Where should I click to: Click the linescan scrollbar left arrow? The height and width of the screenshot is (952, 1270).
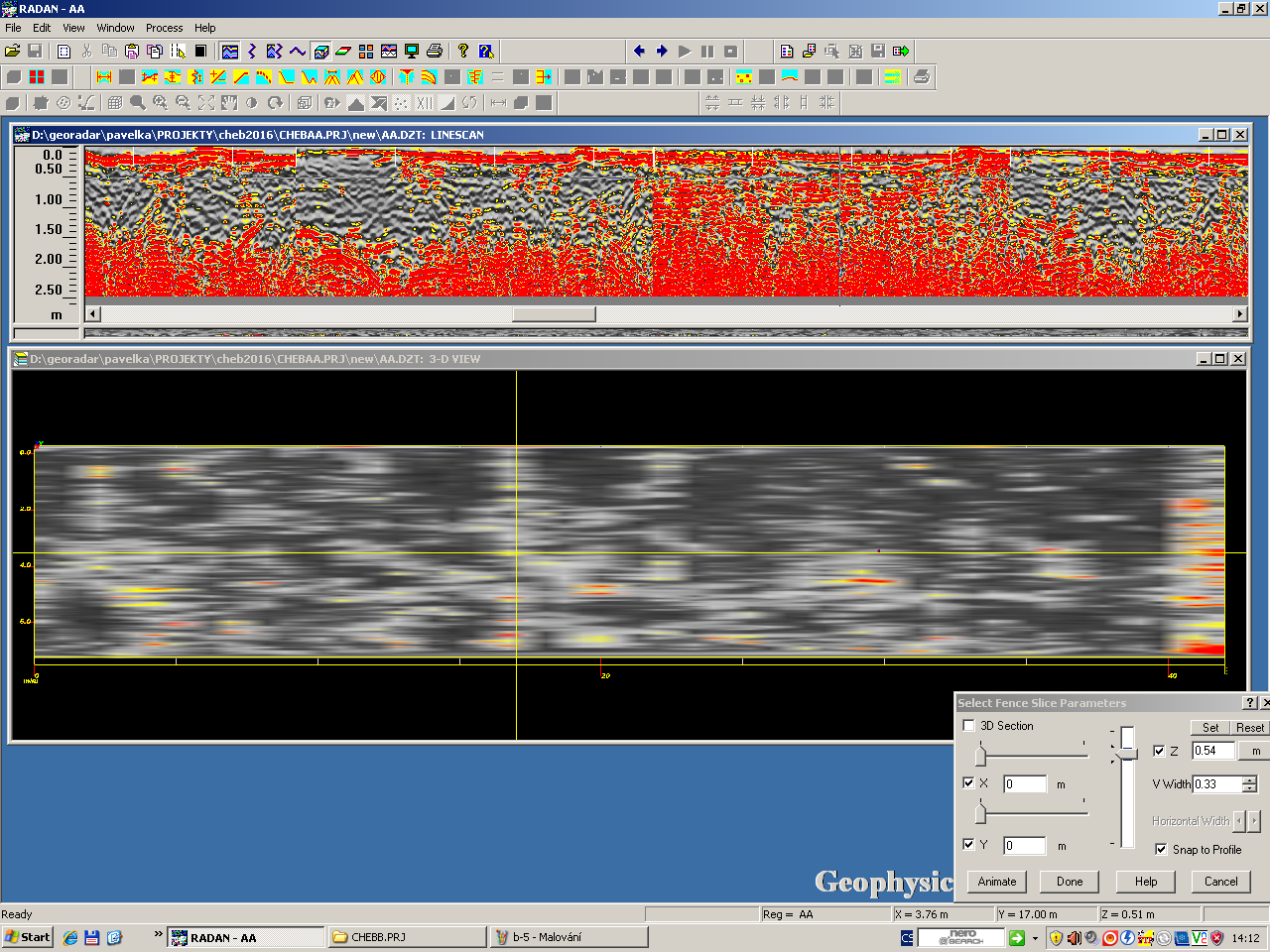point(93,314)
